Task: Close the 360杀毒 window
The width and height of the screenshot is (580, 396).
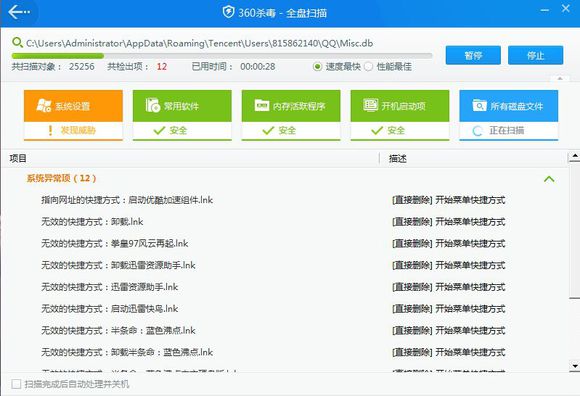Action: point(566,9)
